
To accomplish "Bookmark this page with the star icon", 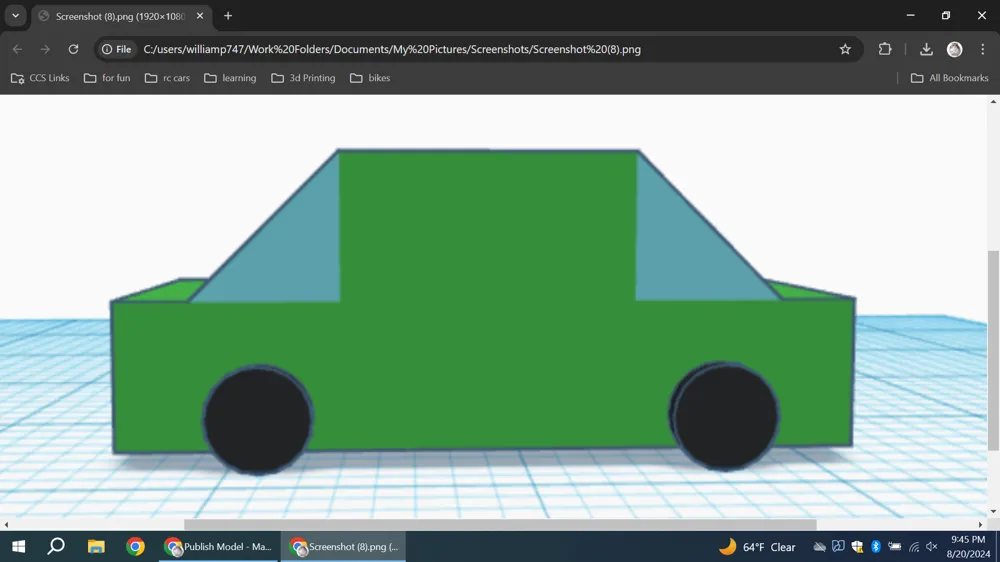I will [845, 49].
